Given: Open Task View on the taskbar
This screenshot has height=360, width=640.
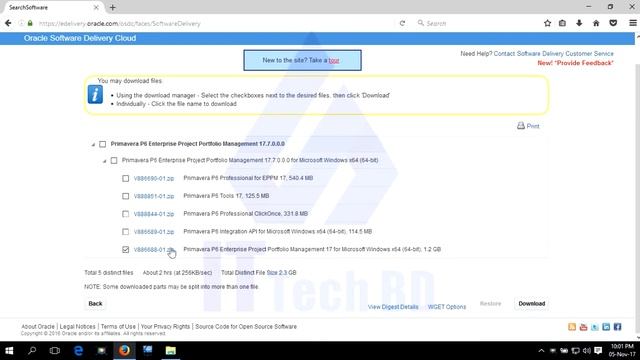Looking at the screenshot, I should pos(55,351).
